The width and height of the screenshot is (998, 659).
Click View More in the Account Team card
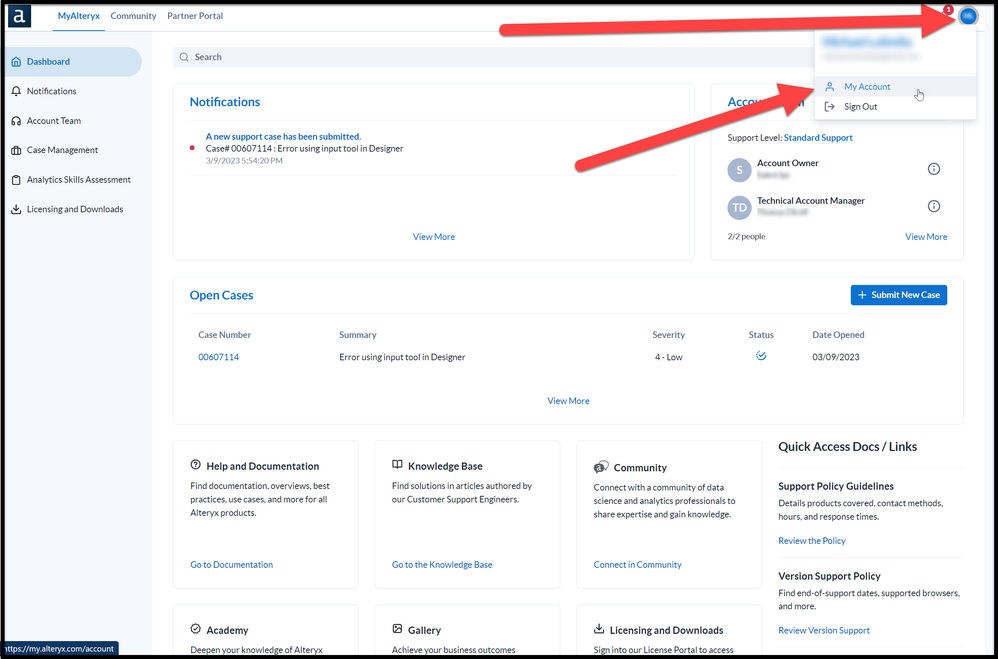pyautogui.click(x=926, y=237)
